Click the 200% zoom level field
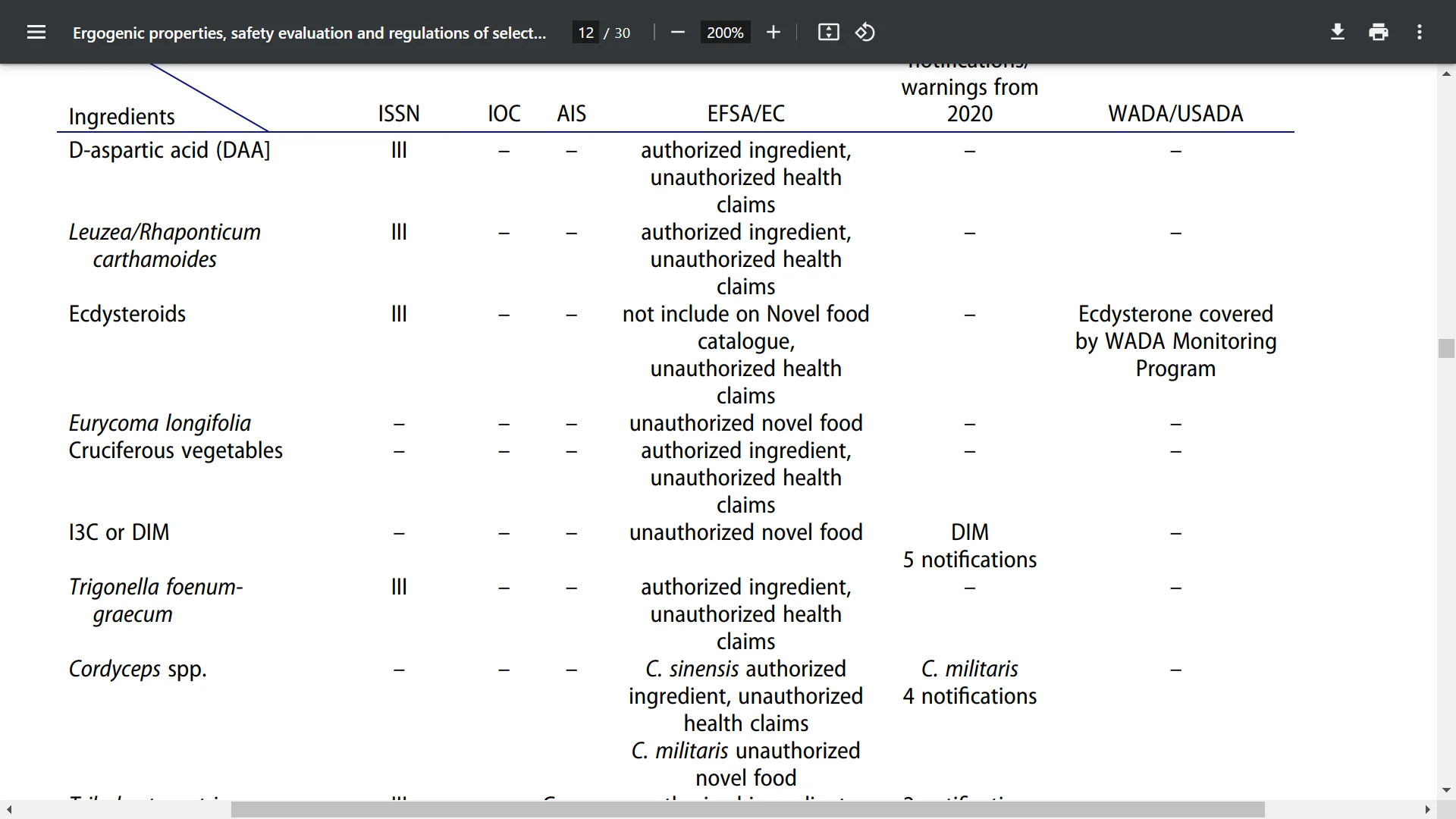The height and width of the screenshot is (819, 1456). [x=725, y=33]
